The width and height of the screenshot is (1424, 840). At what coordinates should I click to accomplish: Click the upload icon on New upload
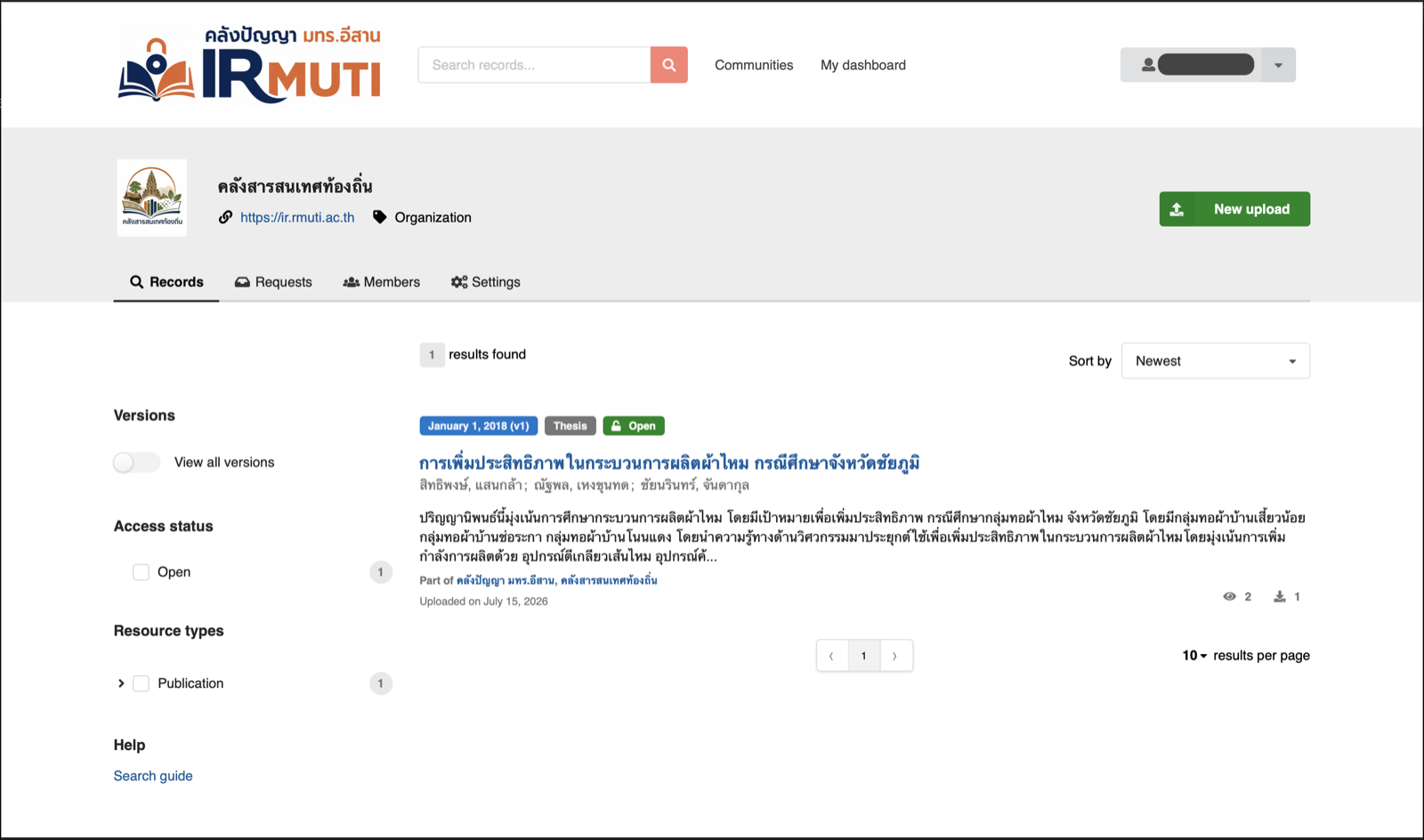point(1177,209)
